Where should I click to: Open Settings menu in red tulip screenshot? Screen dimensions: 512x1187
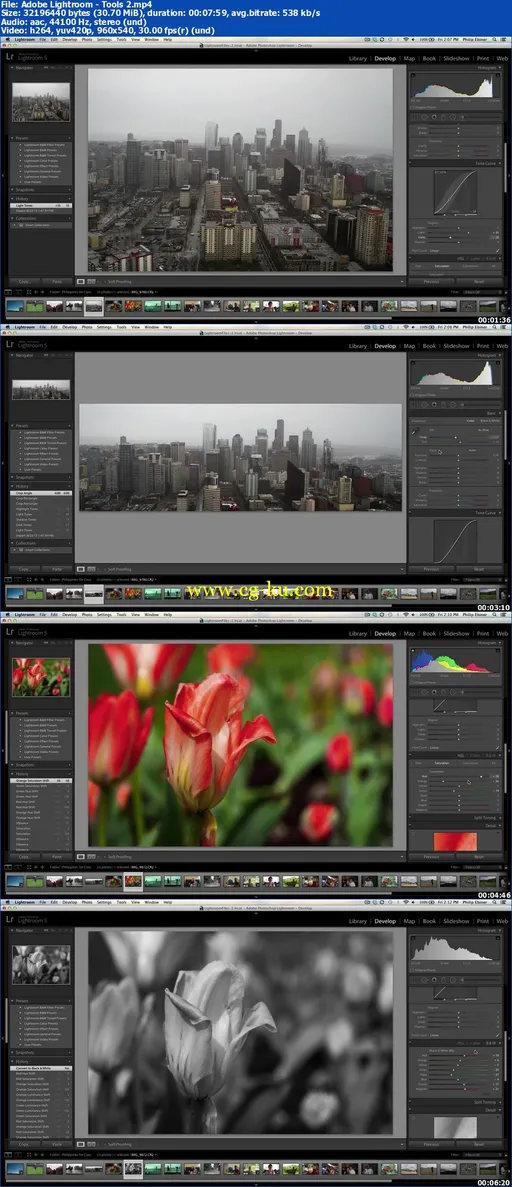103,615
